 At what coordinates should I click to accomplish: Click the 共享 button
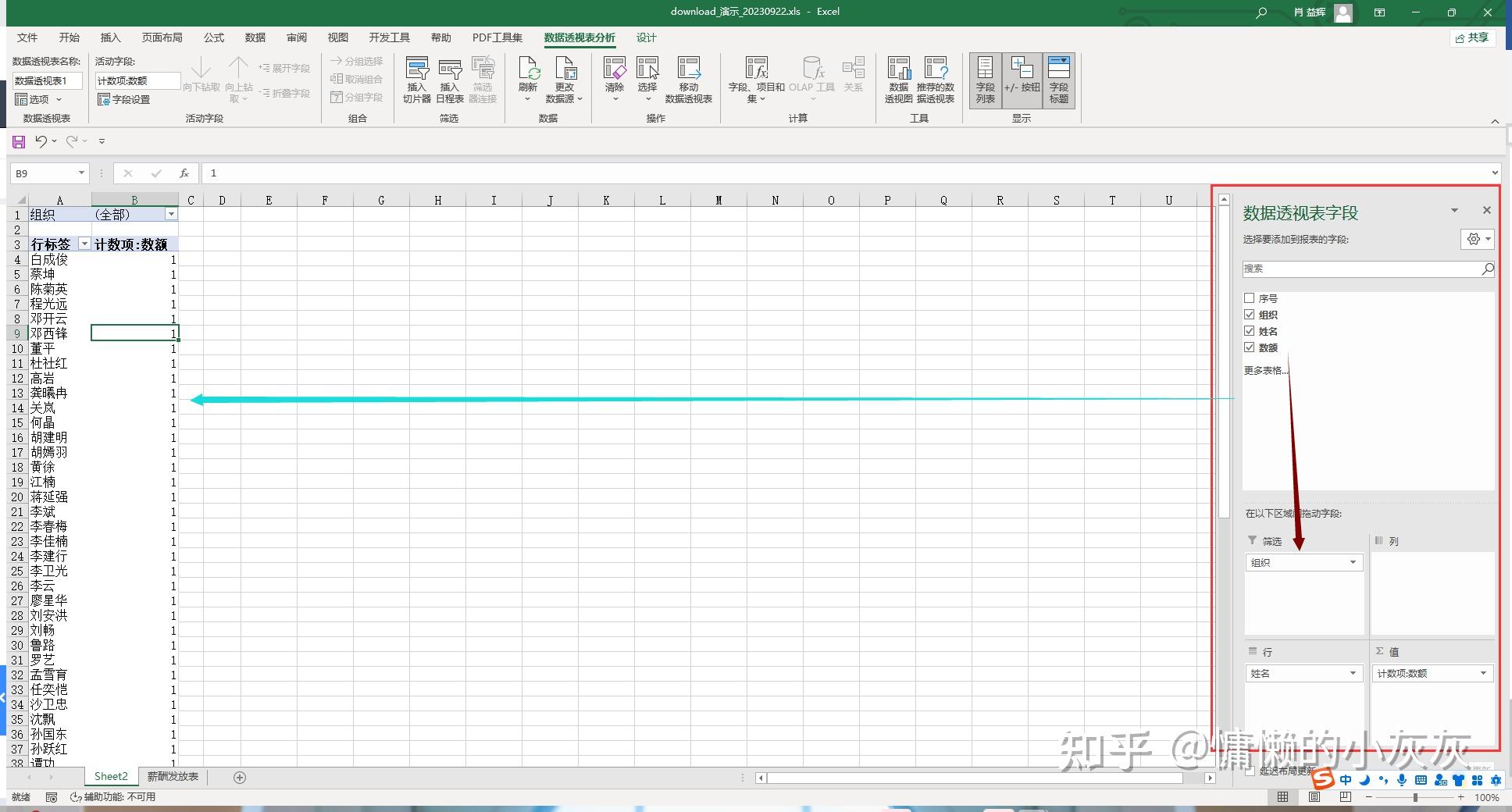pyautogui.click(x=1472, y=37)
